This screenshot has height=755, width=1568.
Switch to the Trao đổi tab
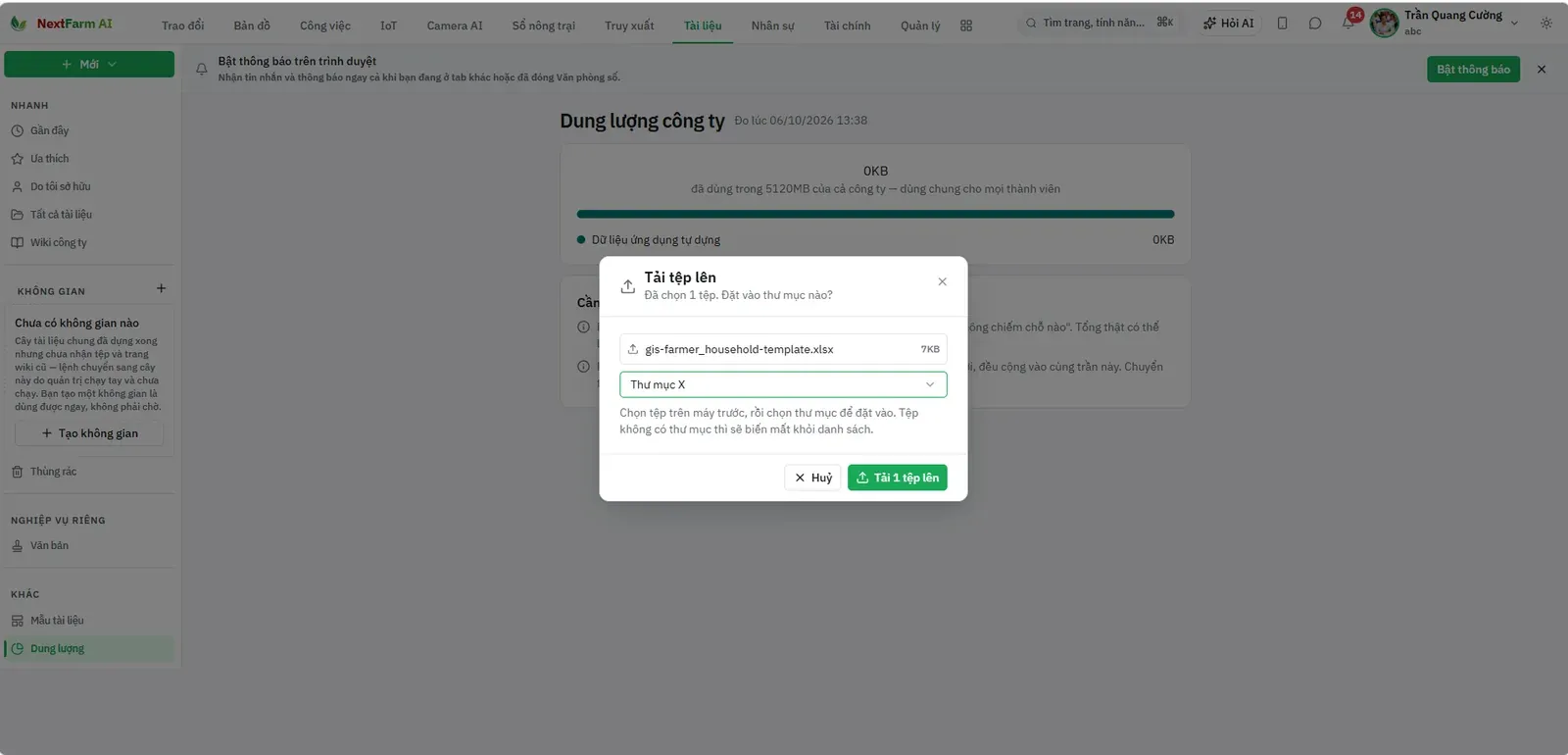point(183,25)
